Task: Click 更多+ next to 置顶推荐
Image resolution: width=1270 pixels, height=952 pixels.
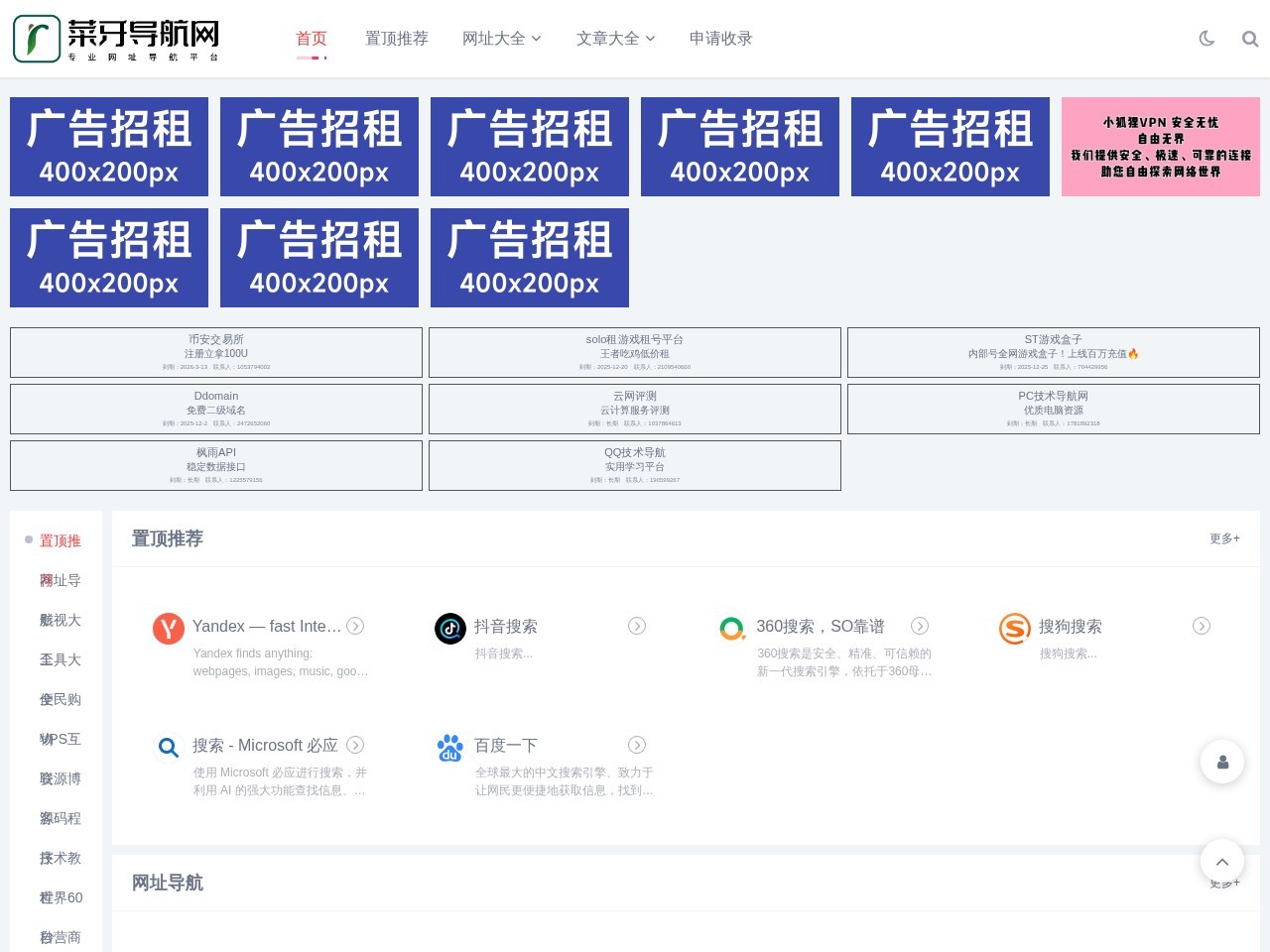Action: click(x=1224, y=538)
